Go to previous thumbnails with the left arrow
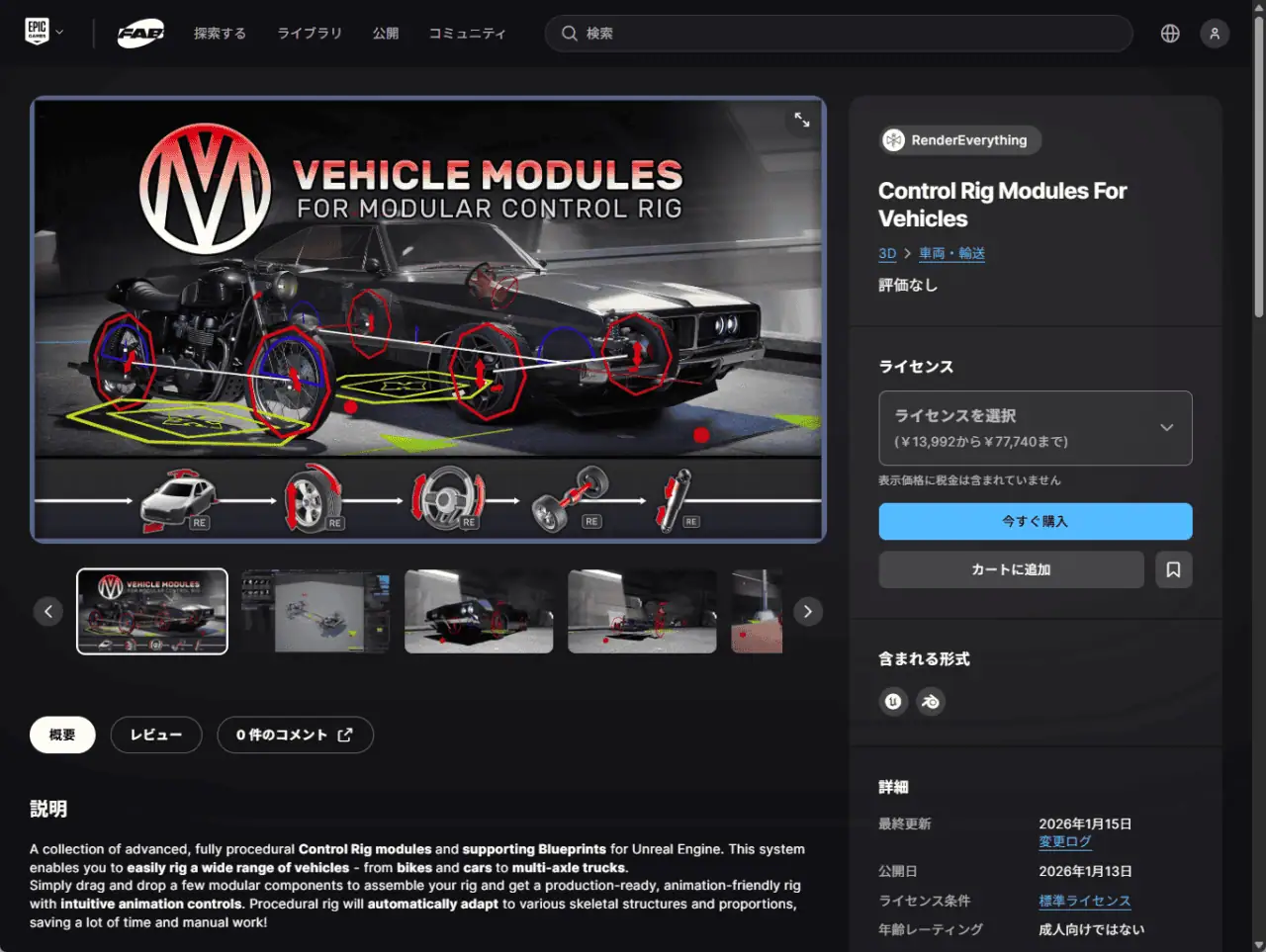This screenshot has width=1266, height=952. (x=48, y=612)
